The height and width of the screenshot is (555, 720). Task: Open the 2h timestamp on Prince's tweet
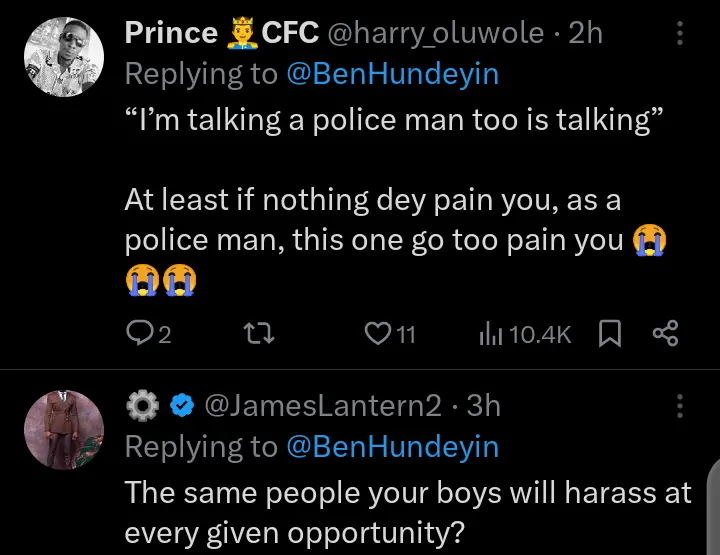[585, 33]
